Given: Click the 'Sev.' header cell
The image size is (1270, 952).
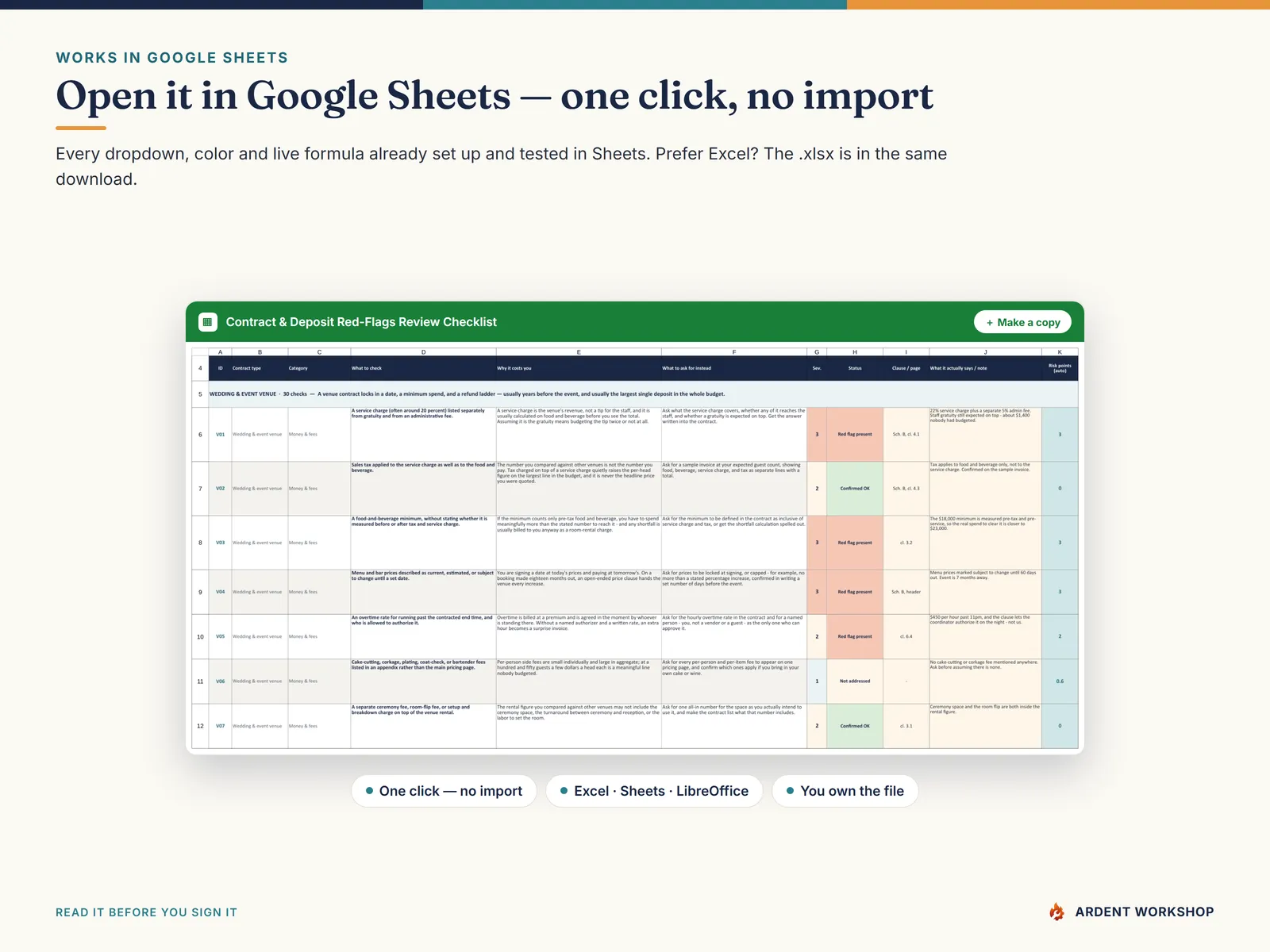Looking at the screenshot, I should tap(817, 368).
